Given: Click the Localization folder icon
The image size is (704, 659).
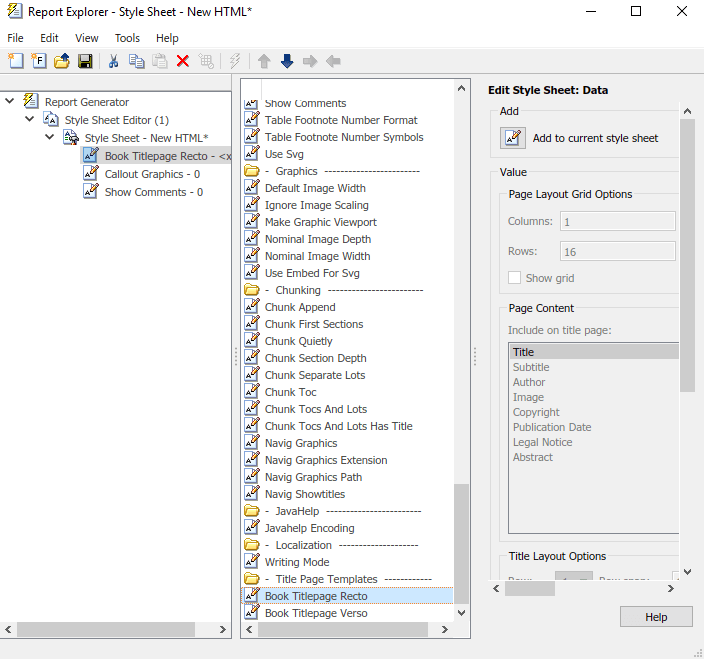Looking at the screenshot, I should coord(252,545).
